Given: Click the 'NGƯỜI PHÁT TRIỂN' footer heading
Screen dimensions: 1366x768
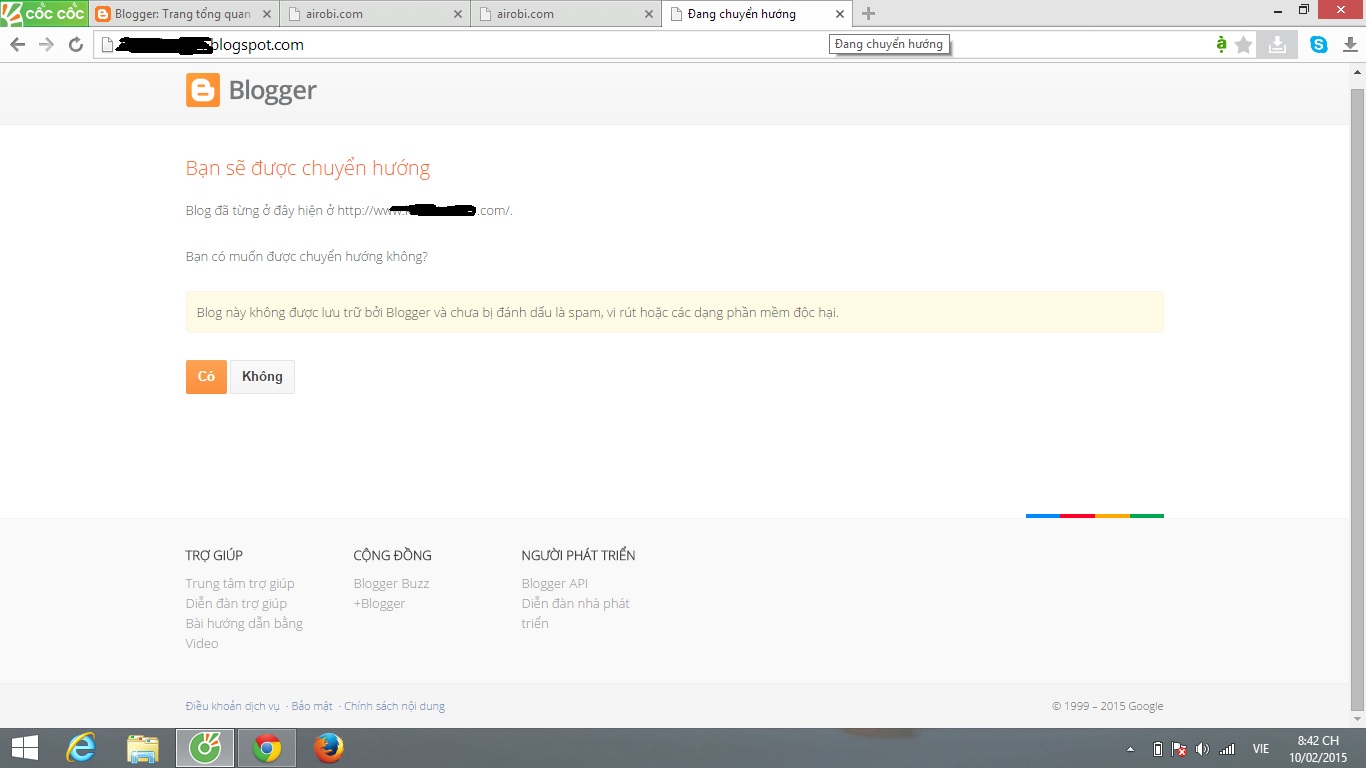Looking at the screenshot, I should (579, 555).
